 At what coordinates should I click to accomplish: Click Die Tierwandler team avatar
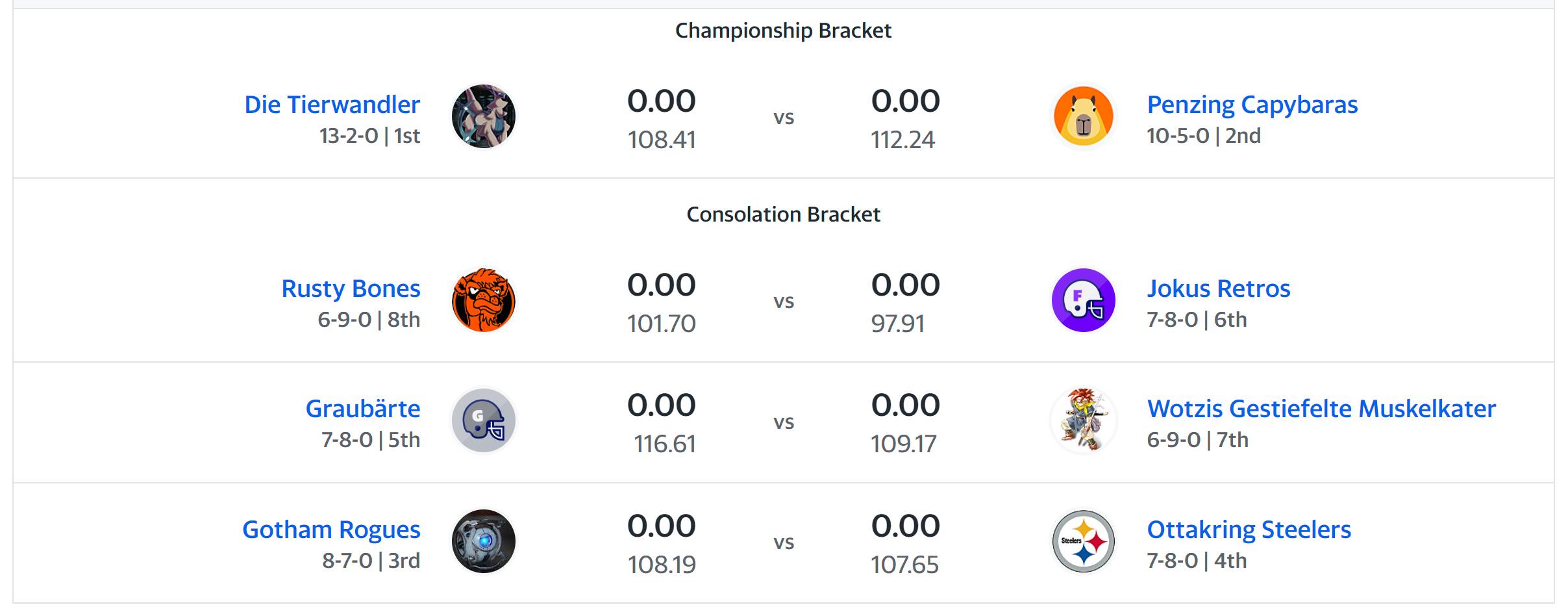click(484, 116)
